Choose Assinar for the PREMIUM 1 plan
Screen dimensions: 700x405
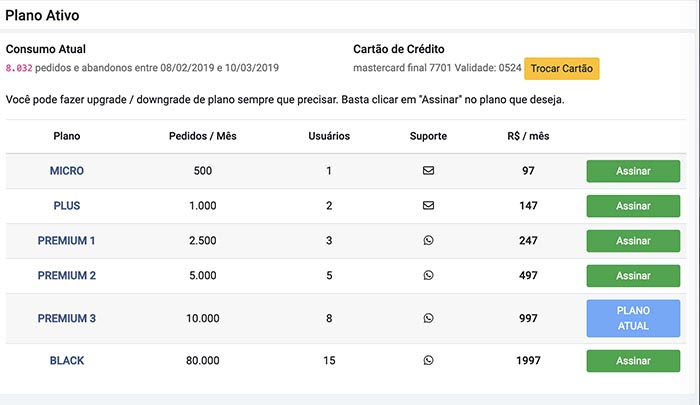[633, 241]
